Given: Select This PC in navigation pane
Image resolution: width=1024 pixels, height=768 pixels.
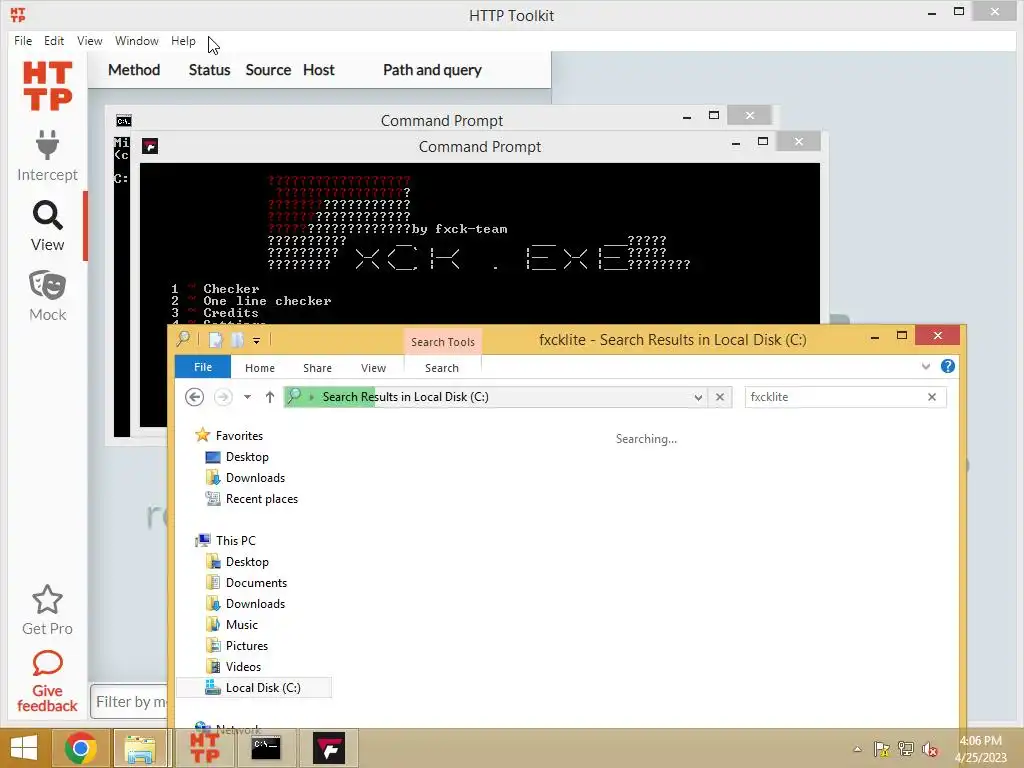Looking at the screenshot, I should pyautogui.click(x=235, y=541).
